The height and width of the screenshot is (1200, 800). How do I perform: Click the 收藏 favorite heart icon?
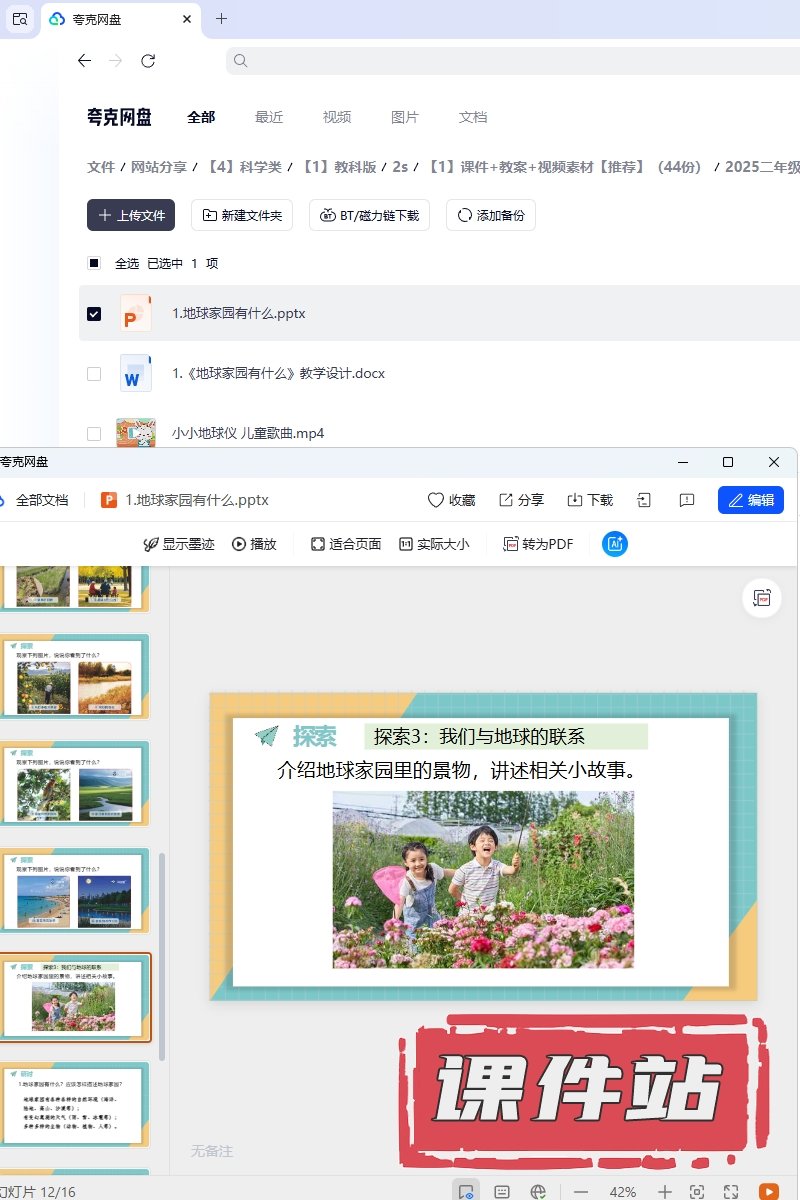click(x=451, y=500)
